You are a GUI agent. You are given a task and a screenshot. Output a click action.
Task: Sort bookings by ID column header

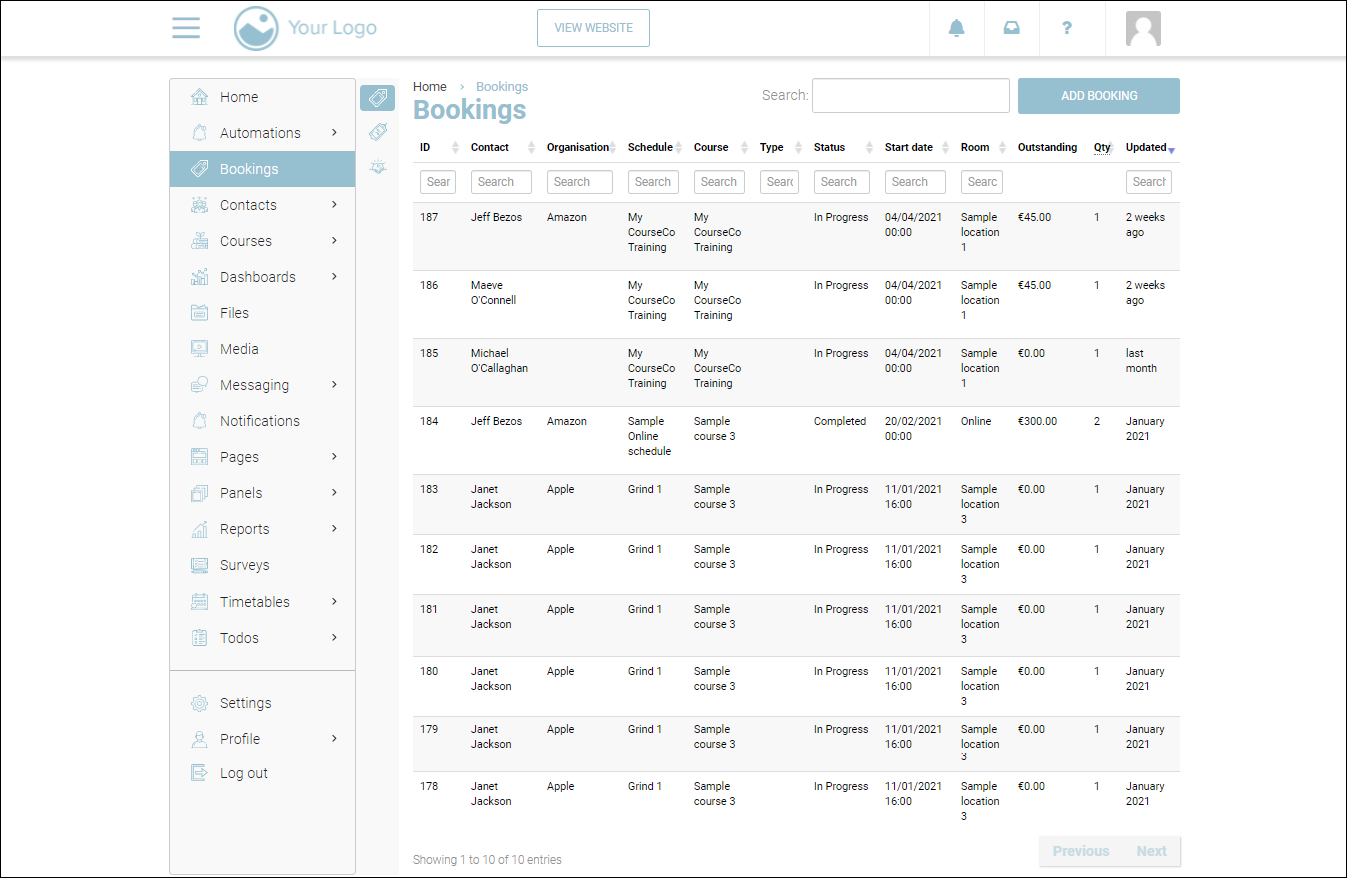tap(426, 147)
